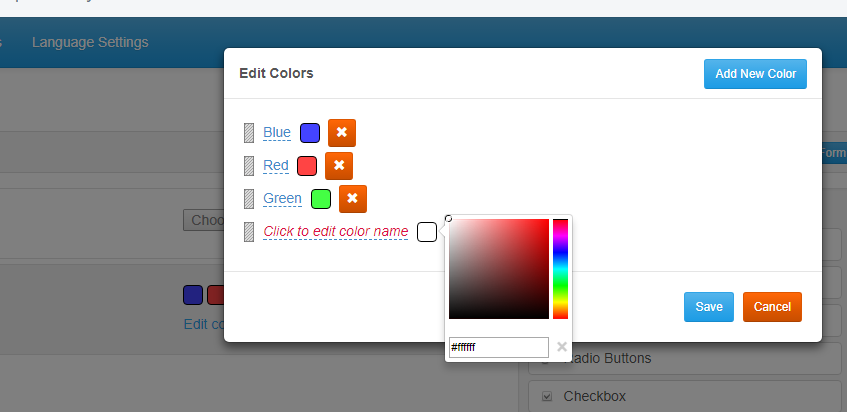Select the Checkbox field type in background
Image resolution: width=847 pixels, height=412 pixels.
point(684,396)
